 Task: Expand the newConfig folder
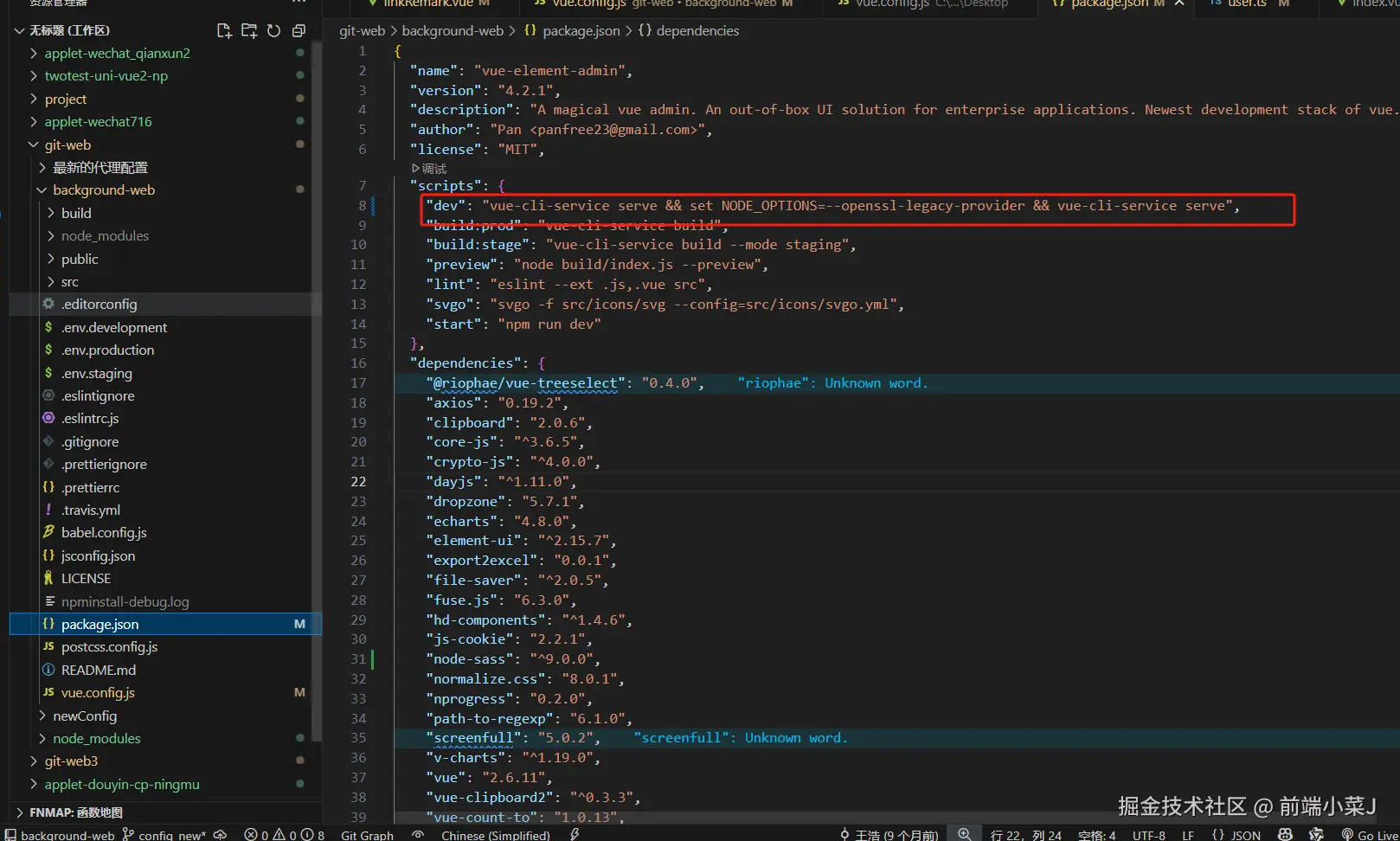(84, 716)
